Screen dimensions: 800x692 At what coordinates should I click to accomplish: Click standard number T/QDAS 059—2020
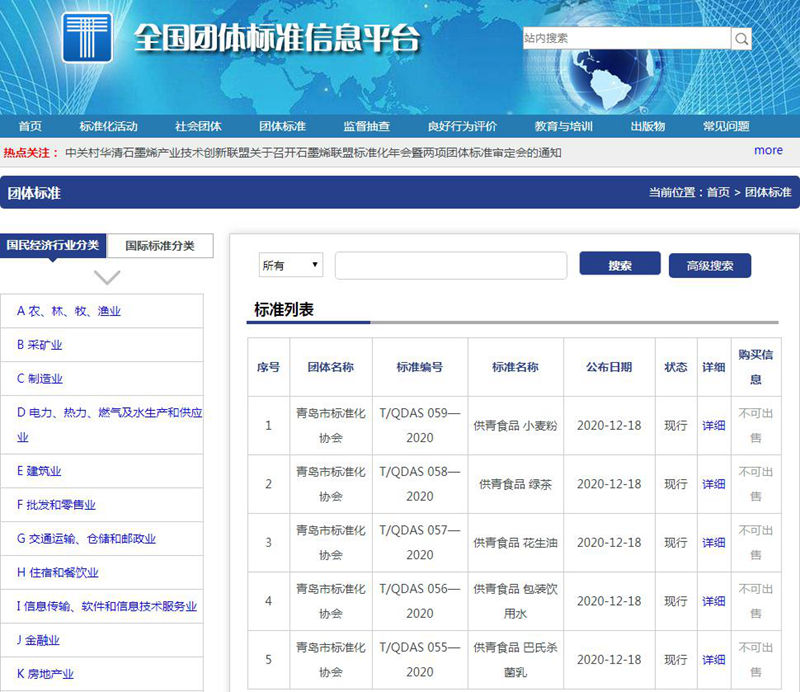click(x=420, y=426)
